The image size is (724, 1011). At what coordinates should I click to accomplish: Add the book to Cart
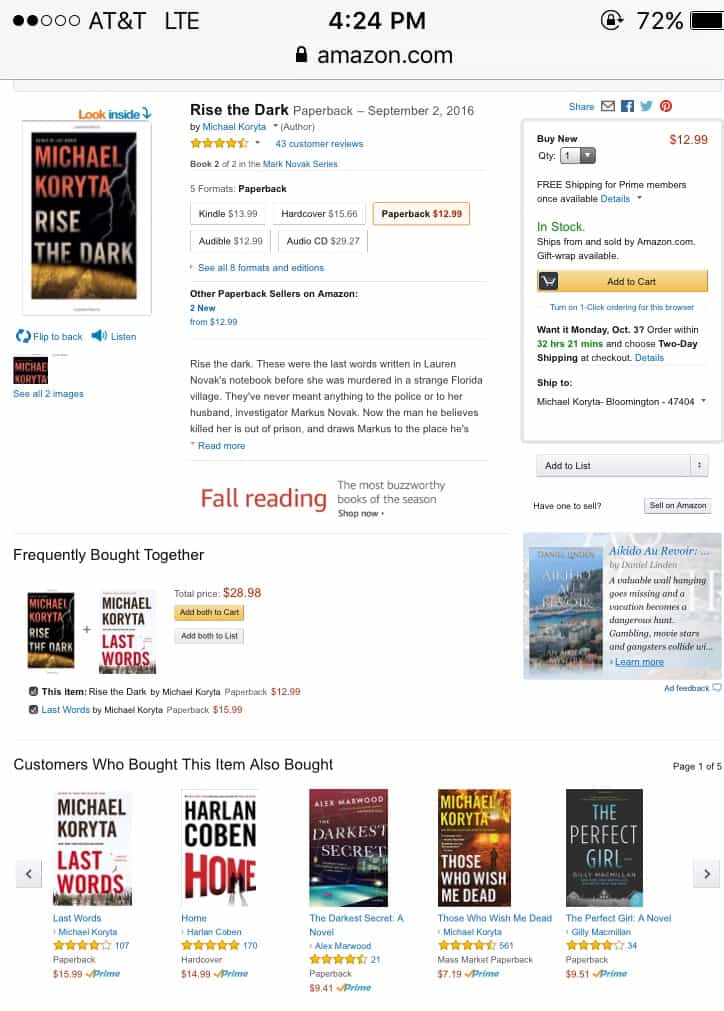[x=622, y=282]
